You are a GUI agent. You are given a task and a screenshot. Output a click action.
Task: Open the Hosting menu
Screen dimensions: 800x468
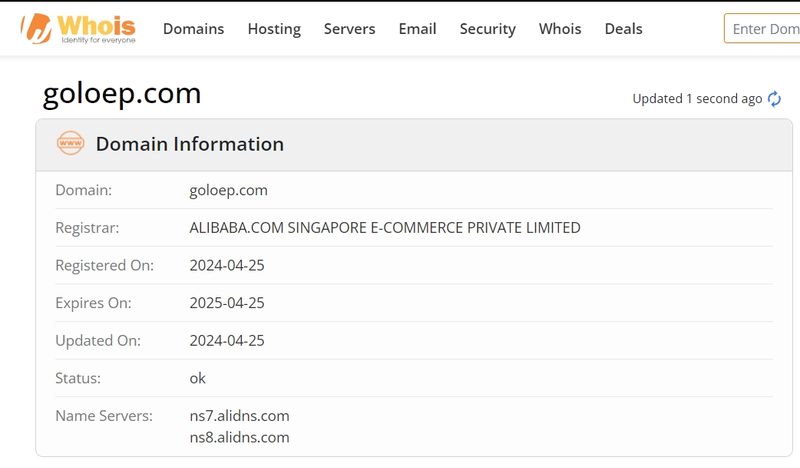(274, 29)
